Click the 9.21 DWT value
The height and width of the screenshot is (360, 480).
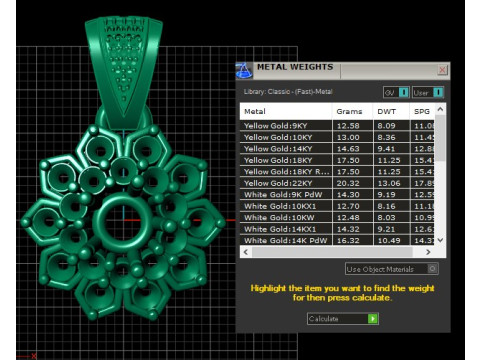[x=386, y=229]
